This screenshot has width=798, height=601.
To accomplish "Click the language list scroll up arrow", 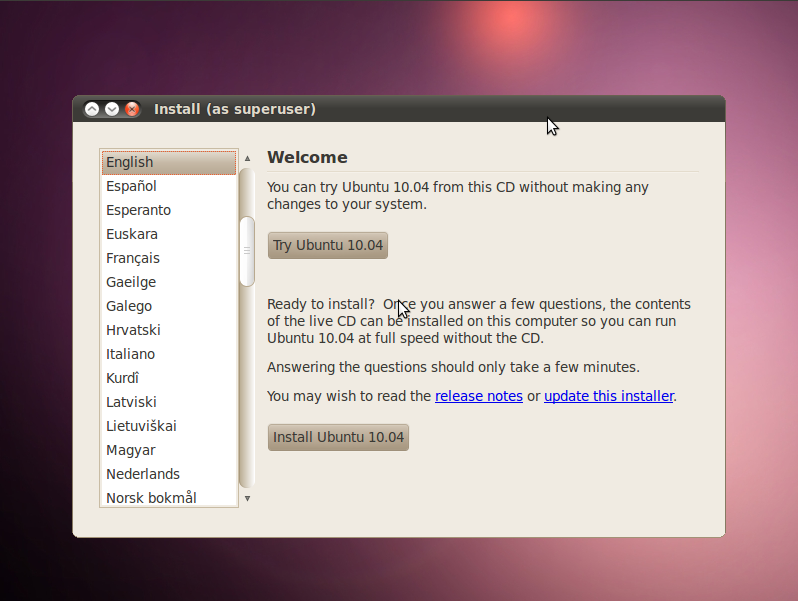I will click(247, 158).
